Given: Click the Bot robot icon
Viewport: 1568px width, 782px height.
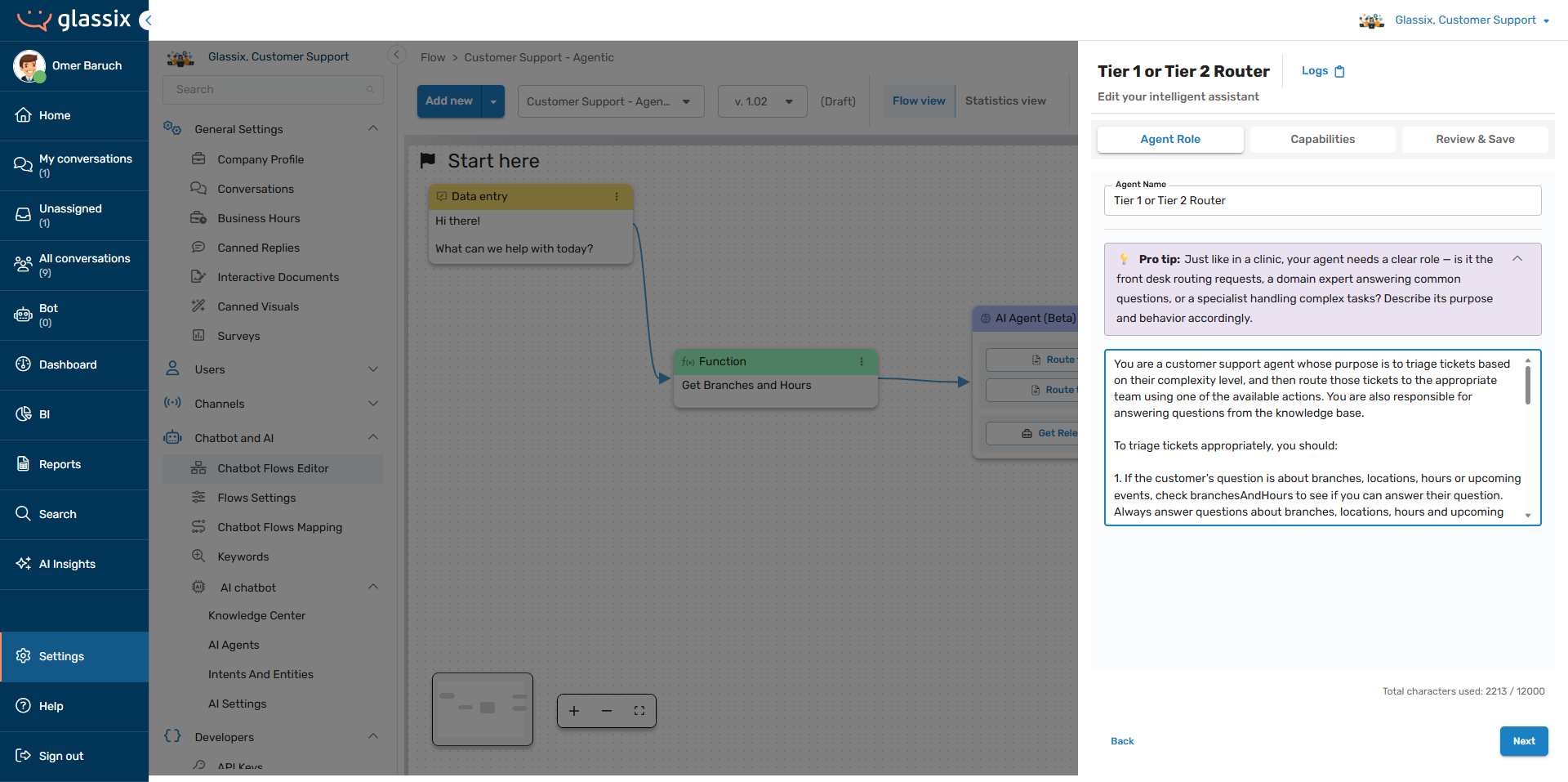Looking at the screenshot, I should [23, 315].
